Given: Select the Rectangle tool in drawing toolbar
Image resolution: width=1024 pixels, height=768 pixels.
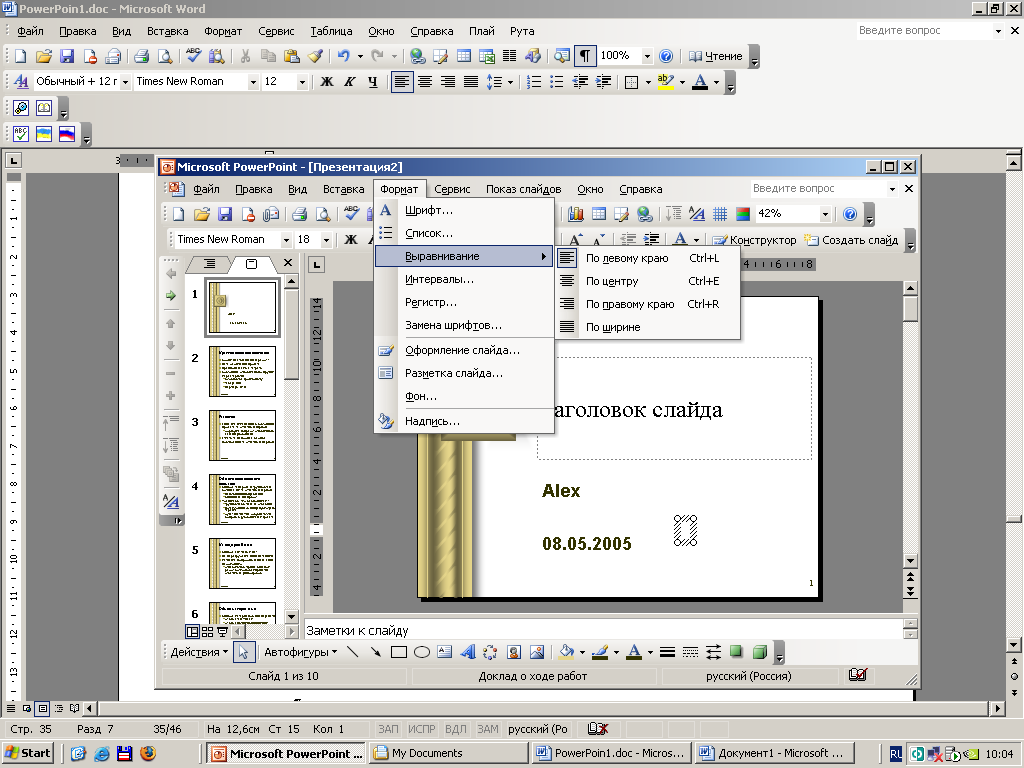Looking at the screenshot, I should click(x=399, y=652).
